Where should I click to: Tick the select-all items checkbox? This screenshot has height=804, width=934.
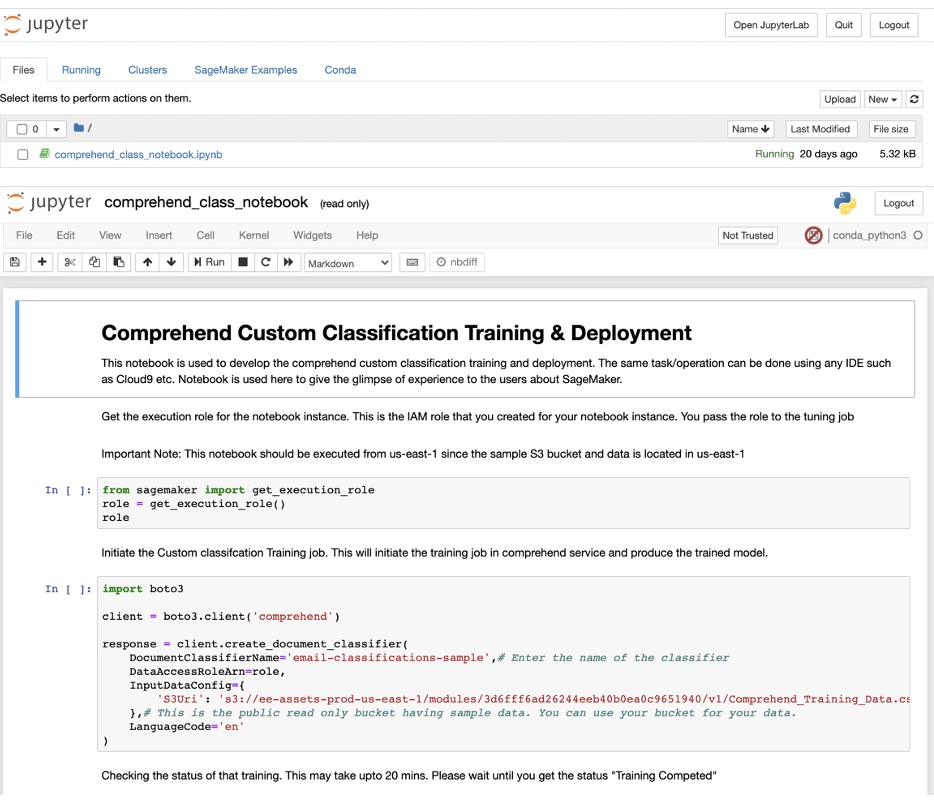point(22,129)
